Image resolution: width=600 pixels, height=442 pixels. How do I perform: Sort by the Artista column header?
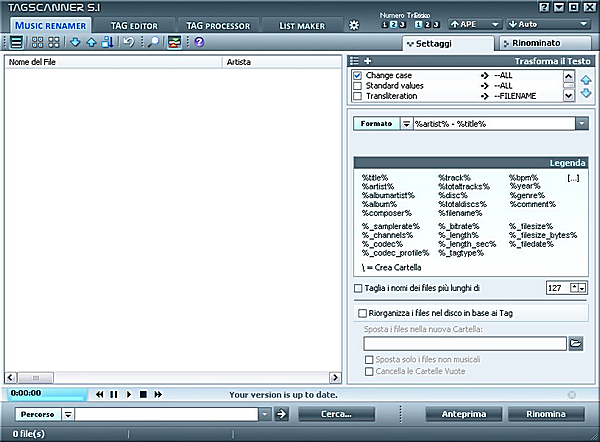(281, 62)
